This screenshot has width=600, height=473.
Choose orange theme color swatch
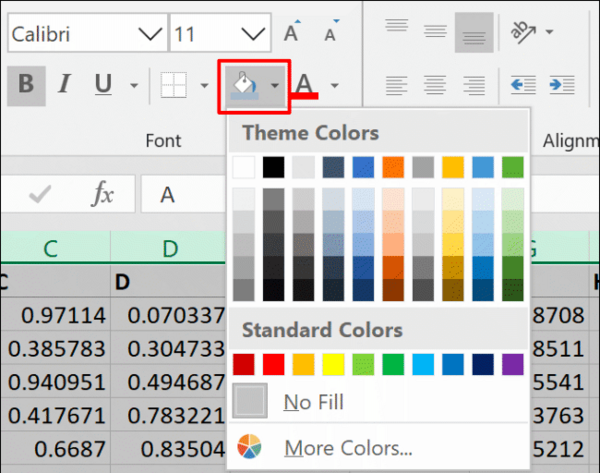point(393,167)
